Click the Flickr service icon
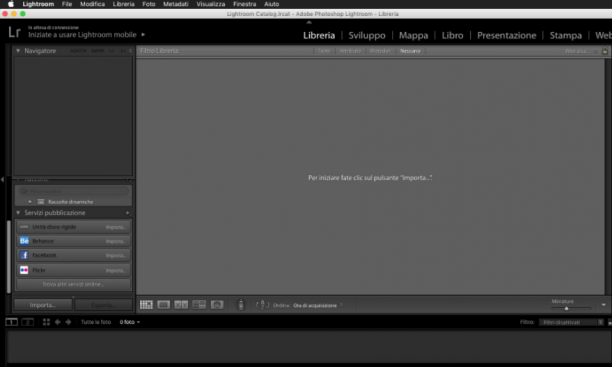This screenshot has height=367, width=612. (24, 270)
